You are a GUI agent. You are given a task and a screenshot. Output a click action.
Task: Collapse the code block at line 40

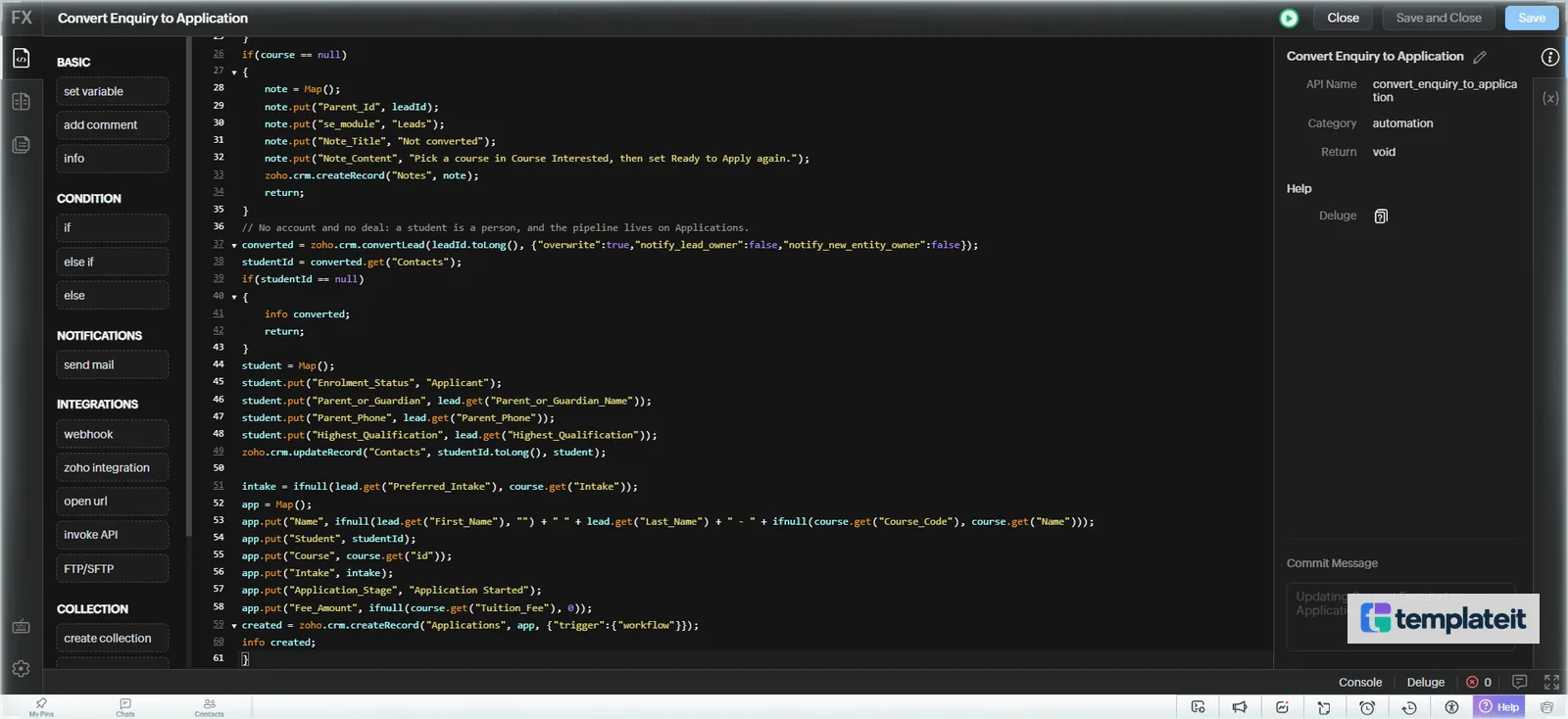pyautogui.click(x=234, y=297)
